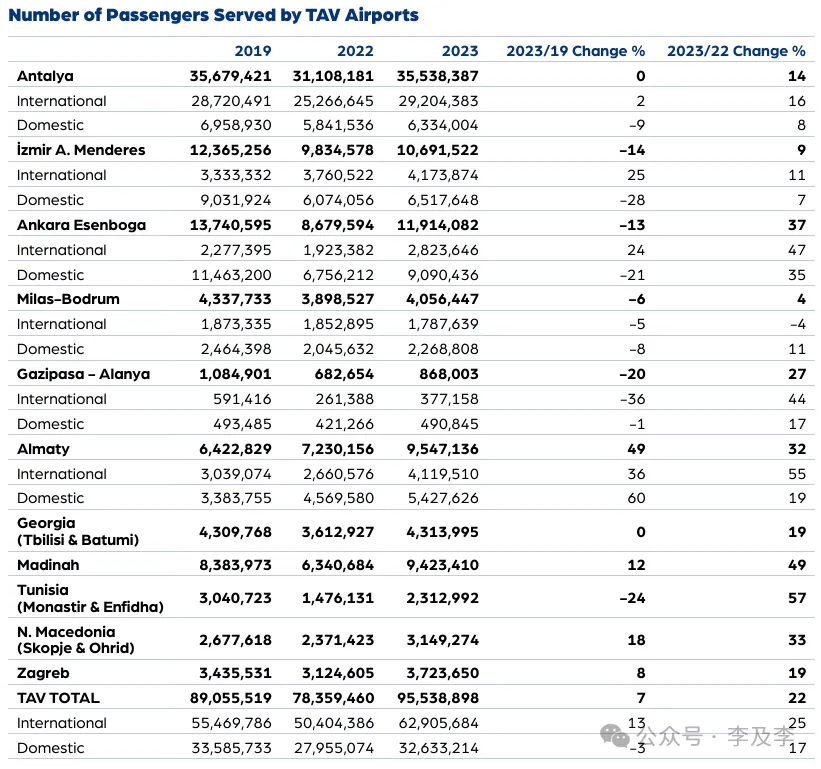Click Ankara 2022 total 8,679,594

pos(338,226)
